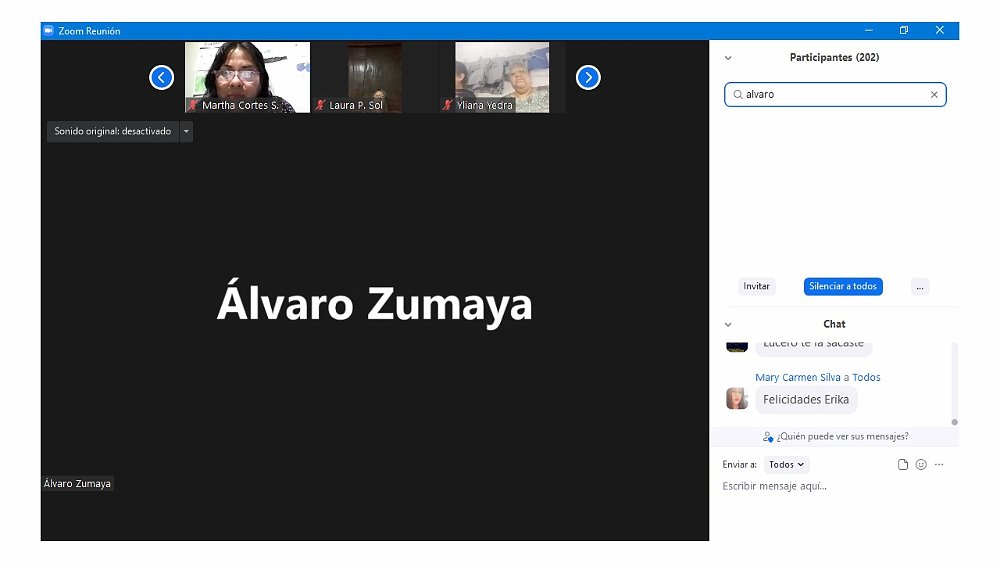This screenshot has width=1000, height=563.
Task: Click Silenciar a todos button
Action: point(843,286)
